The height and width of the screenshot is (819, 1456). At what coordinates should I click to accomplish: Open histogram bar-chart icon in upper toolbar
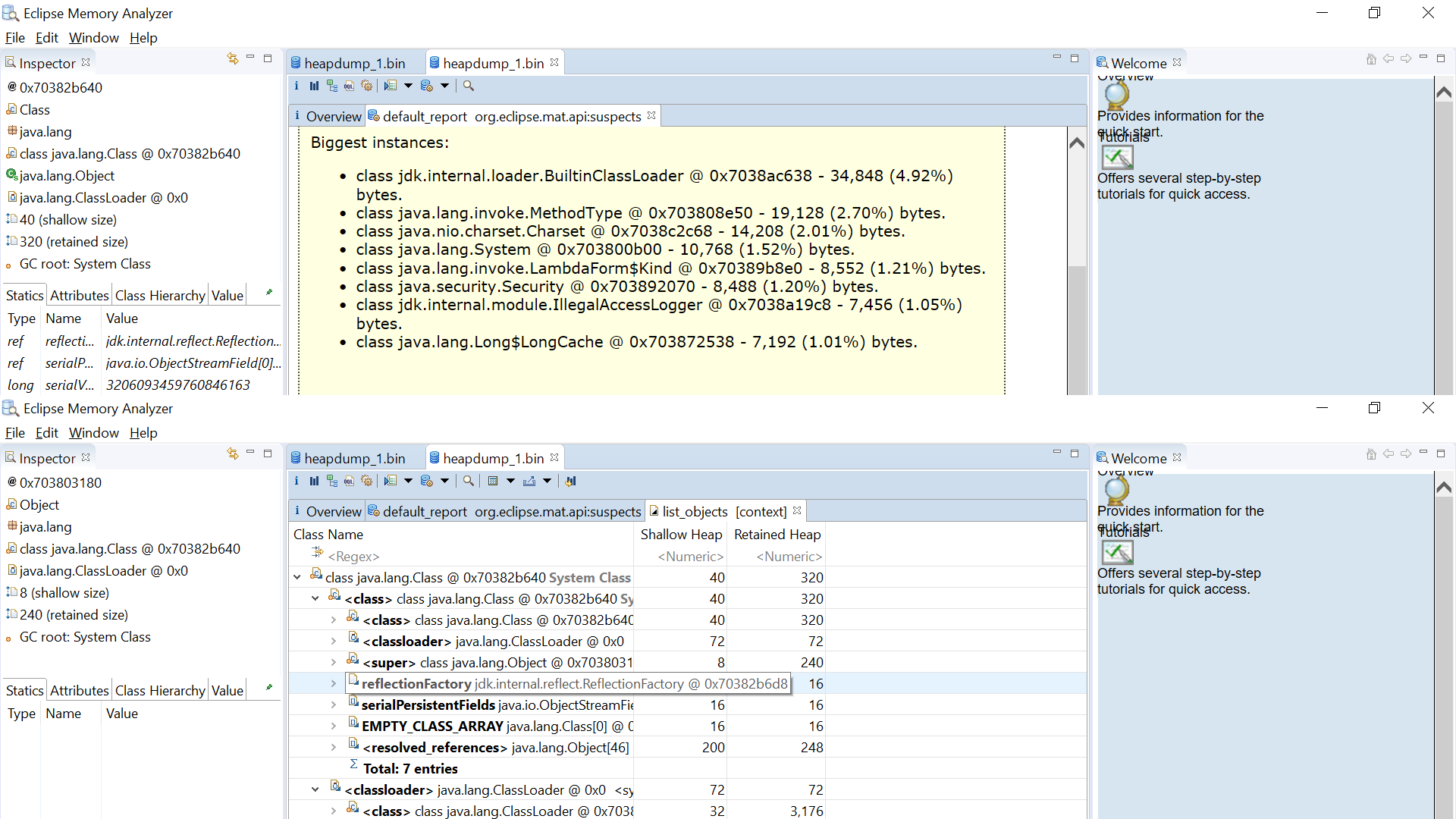coord(314,86)
